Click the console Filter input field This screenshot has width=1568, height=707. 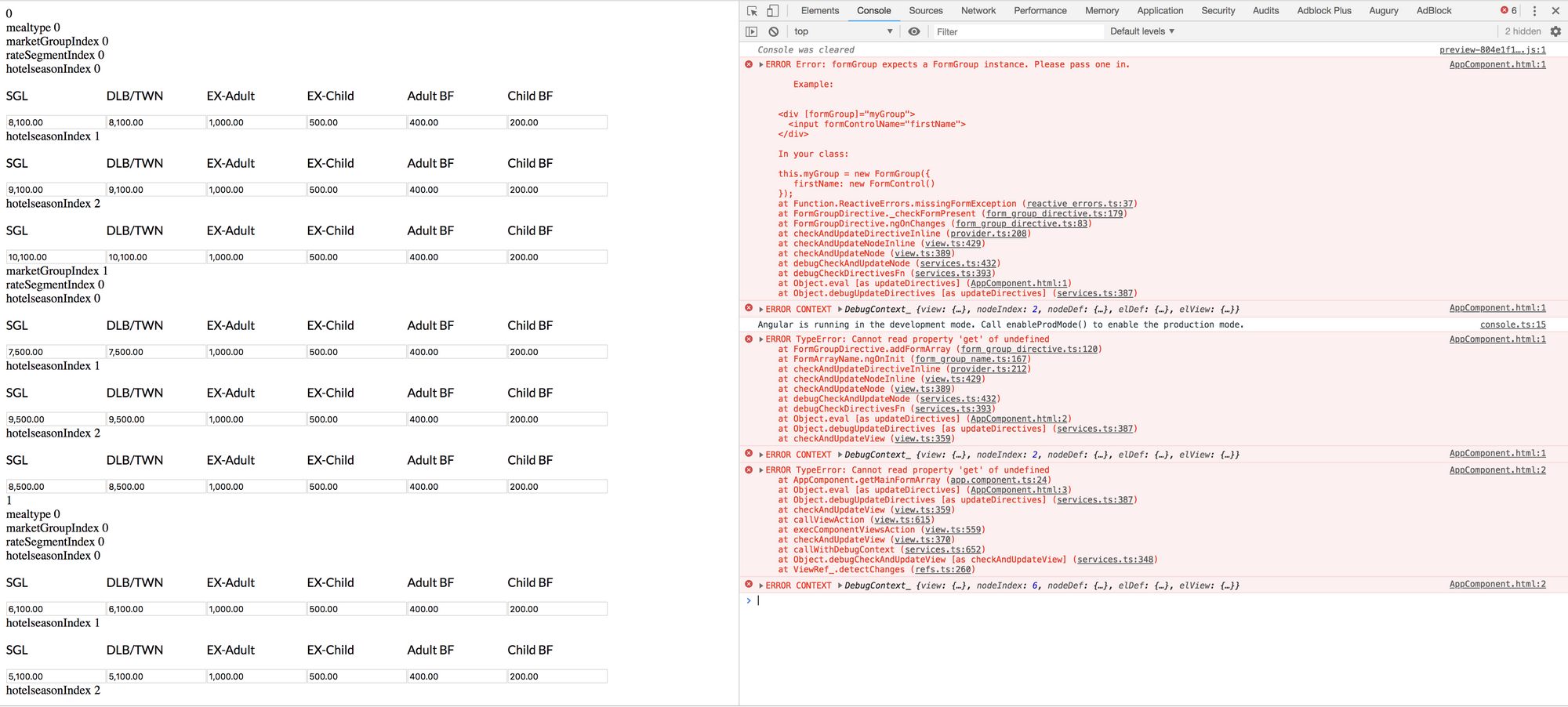tap(1017, 32)
